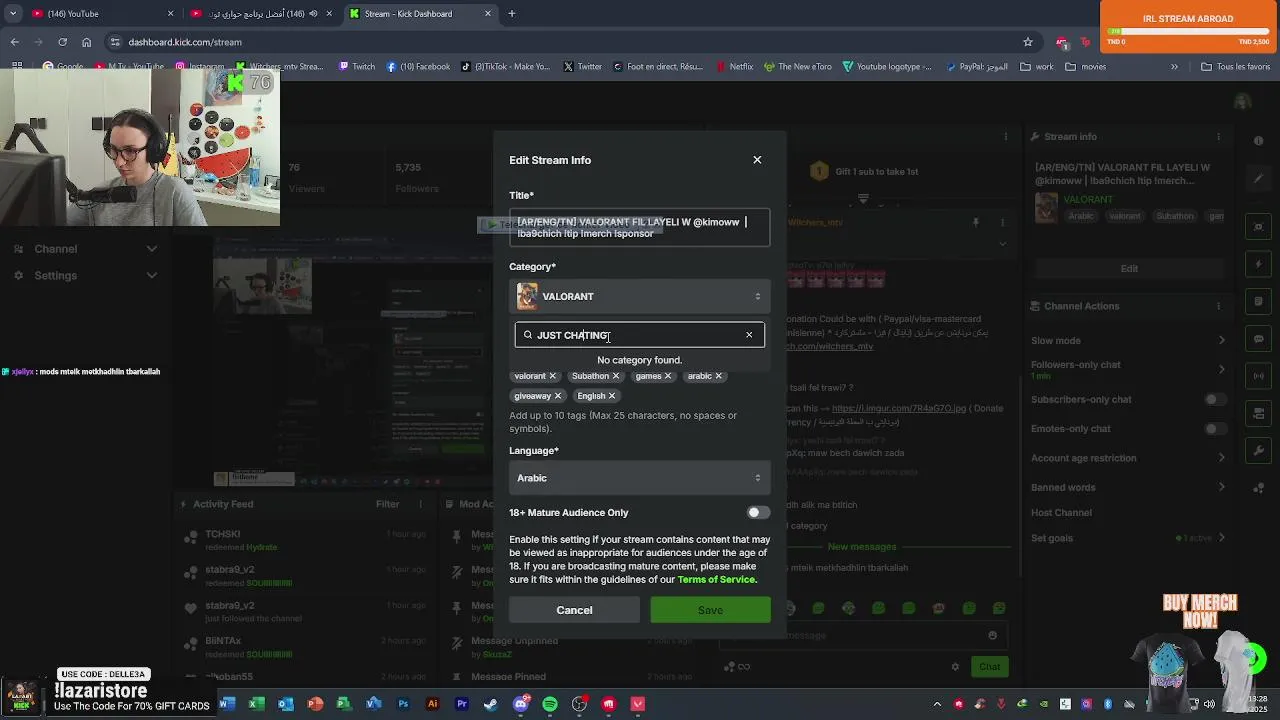The image size is (1280, 720).
Task: Open Stream info panel options menu
Action: tap(1217, 137)
